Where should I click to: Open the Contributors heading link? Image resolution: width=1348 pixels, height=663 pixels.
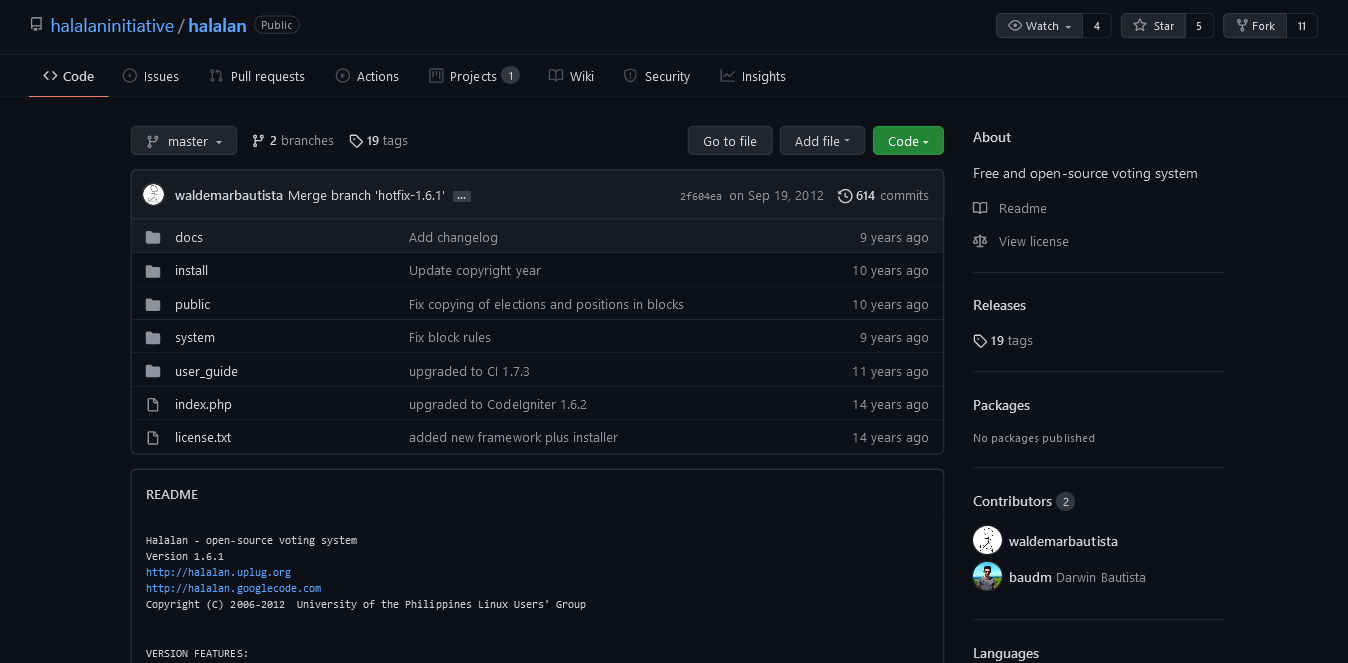click(x=1024, y=501)
